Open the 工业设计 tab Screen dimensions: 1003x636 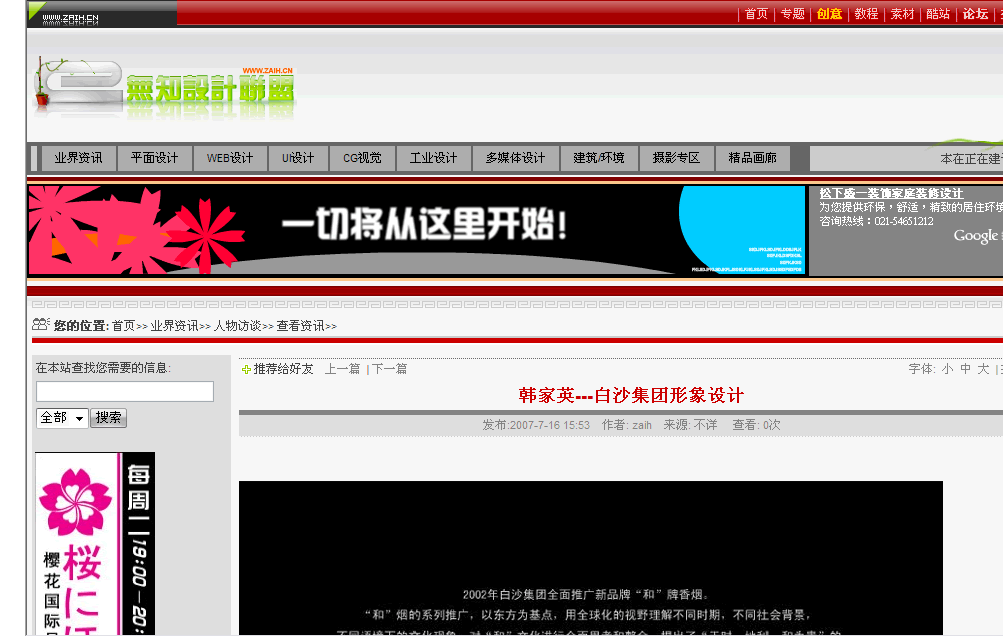click(434, 158)
